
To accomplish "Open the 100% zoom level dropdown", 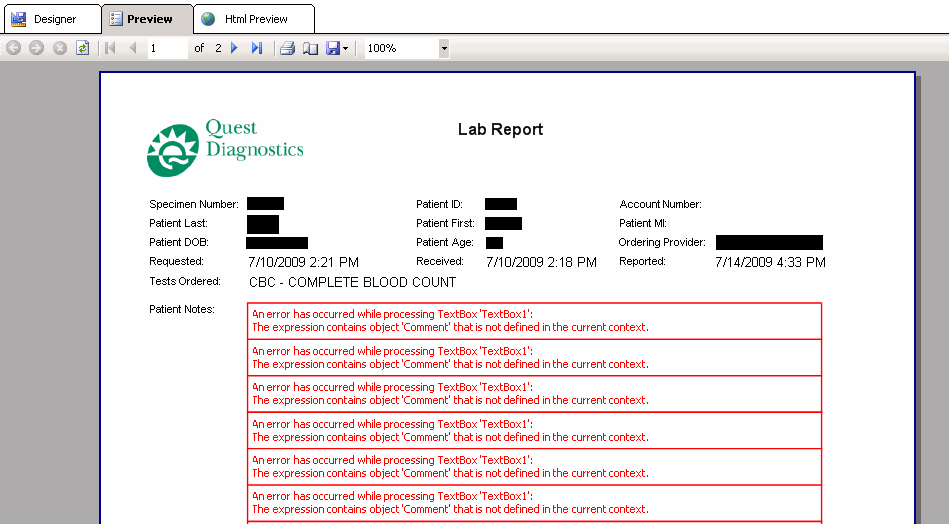I will (444, 48).
